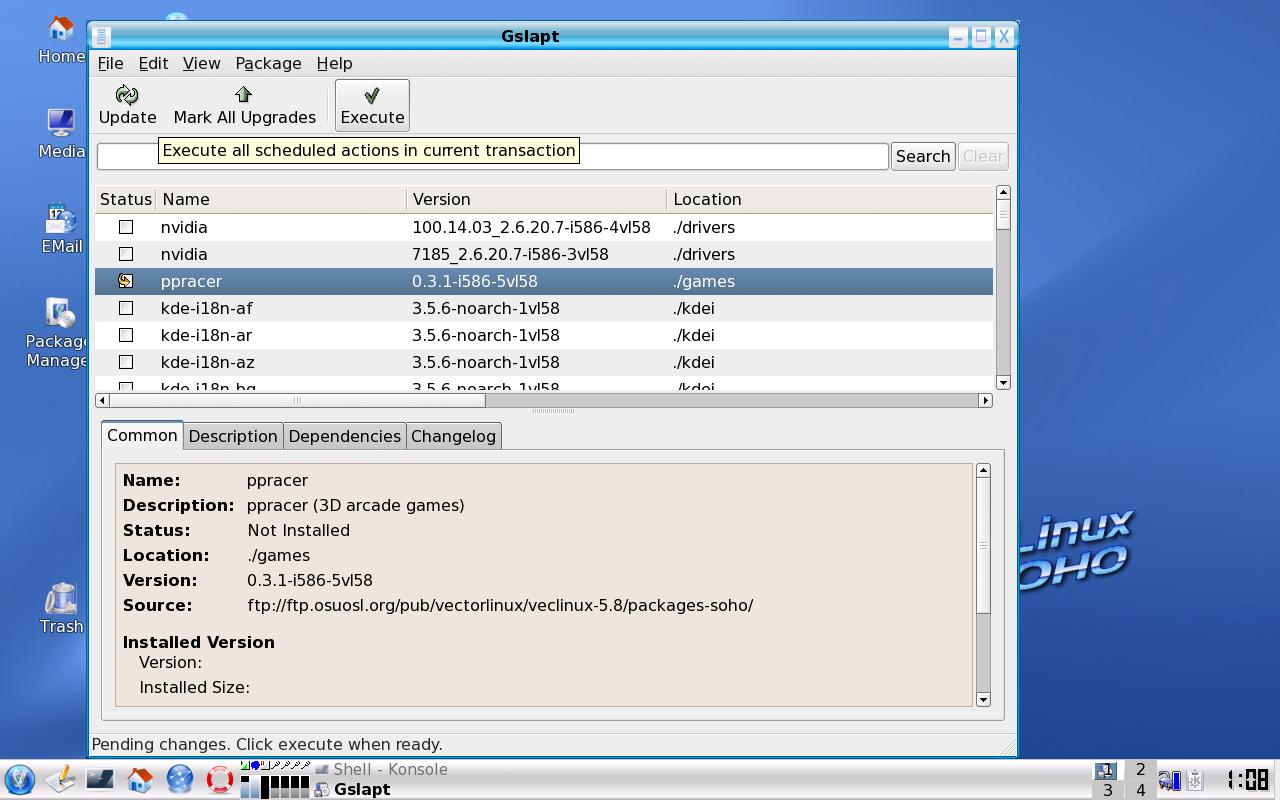The width and height of the screenshot is (1280, 800).
Task: Toggle the first nvidia package checkbox
Action: click(x=126, y=227)
